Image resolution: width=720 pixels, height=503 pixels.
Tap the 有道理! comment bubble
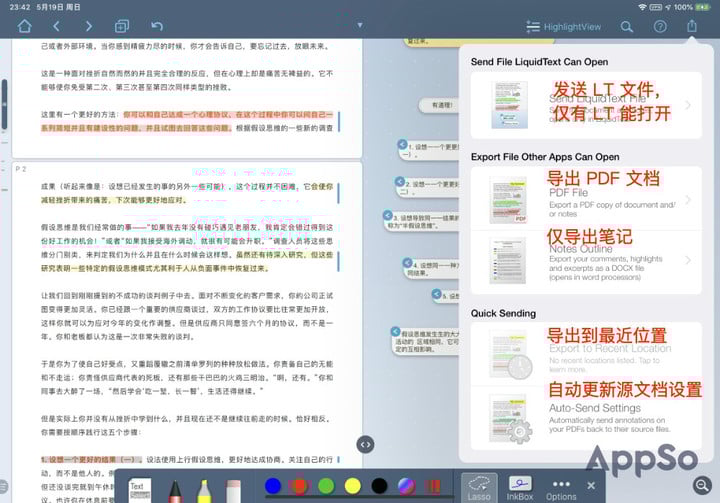441,105
